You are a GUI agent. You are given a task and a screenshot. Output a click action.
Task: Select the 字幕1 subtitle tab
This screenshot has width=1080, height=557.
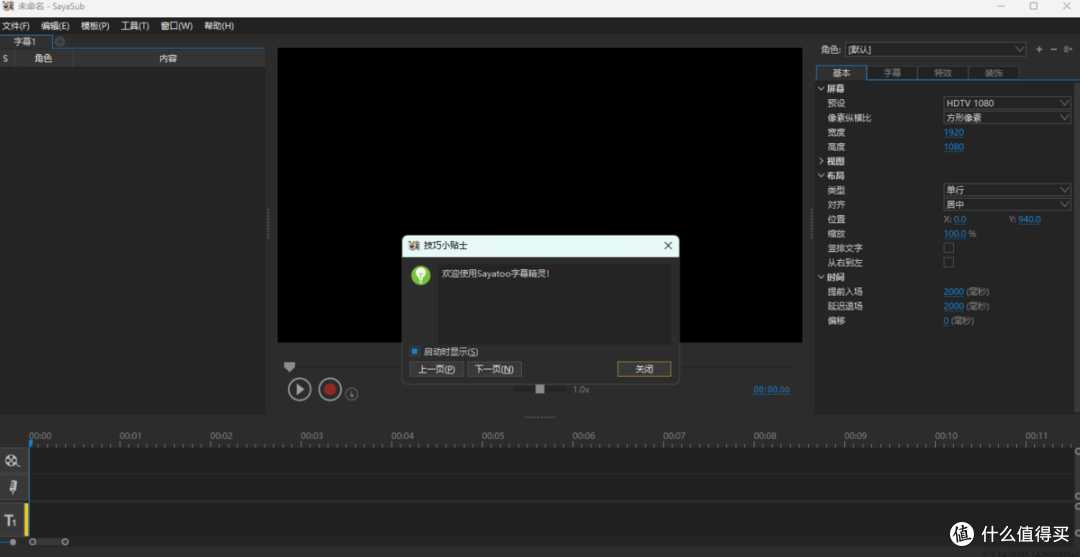[25, 41]
